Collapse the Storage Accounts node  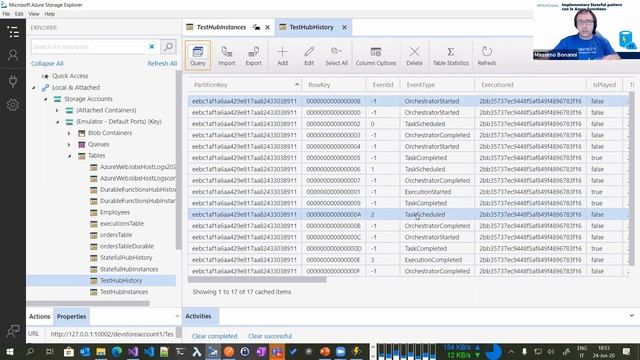(x=46, y=99)
